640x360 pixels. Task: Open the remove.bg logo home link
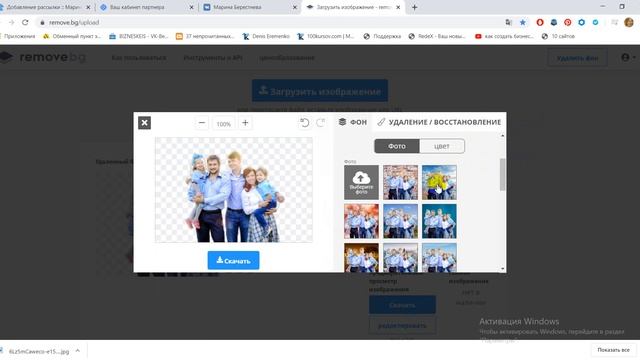click(43, 57)
